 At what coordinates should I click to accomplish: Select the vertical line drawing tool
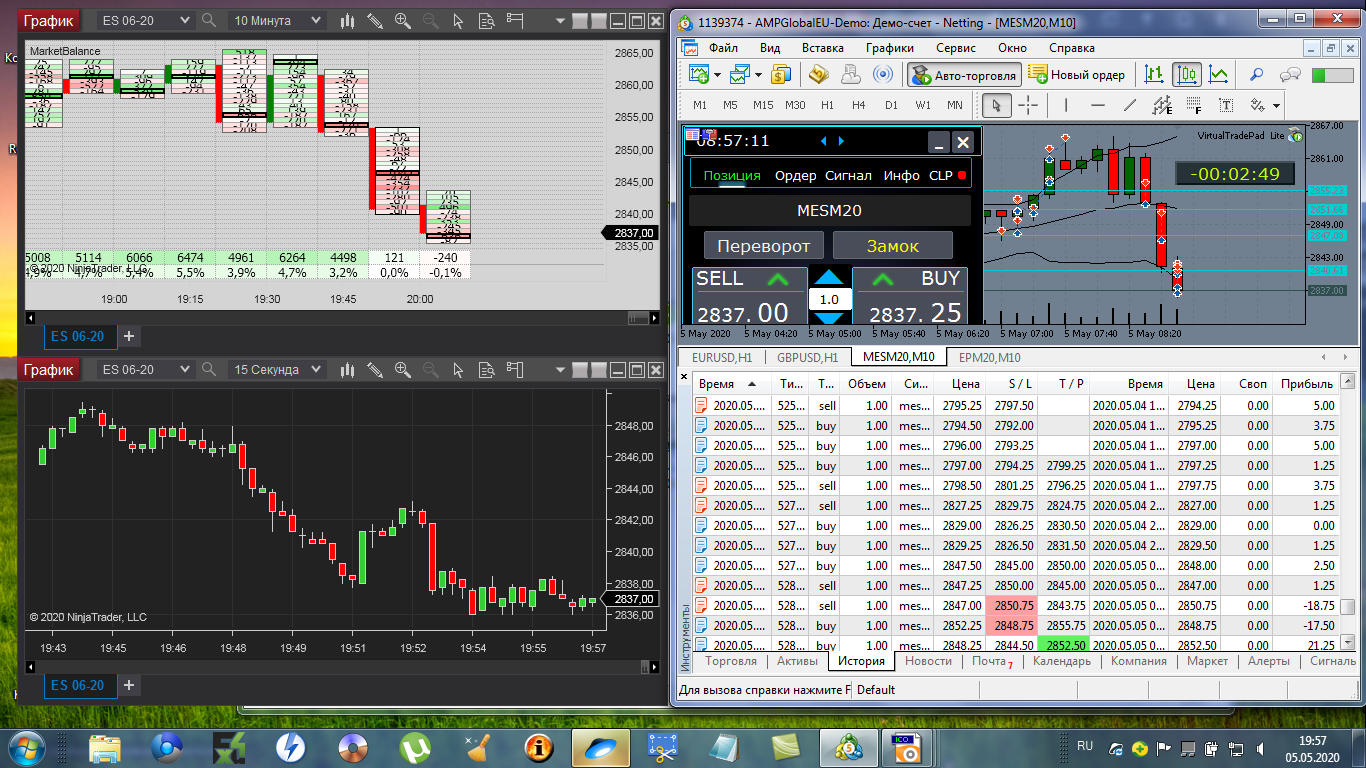tap(1066, 105)
